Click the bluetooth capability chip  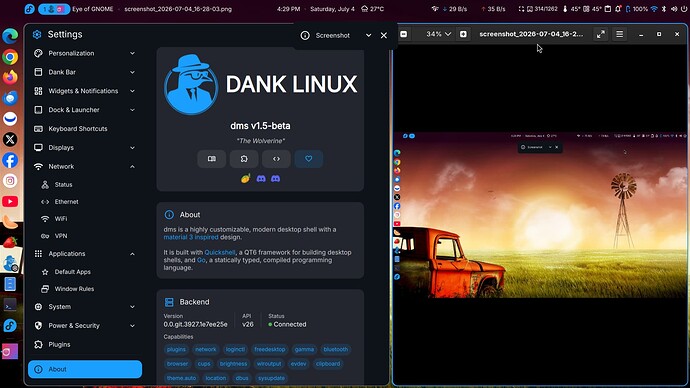[335, 349]
